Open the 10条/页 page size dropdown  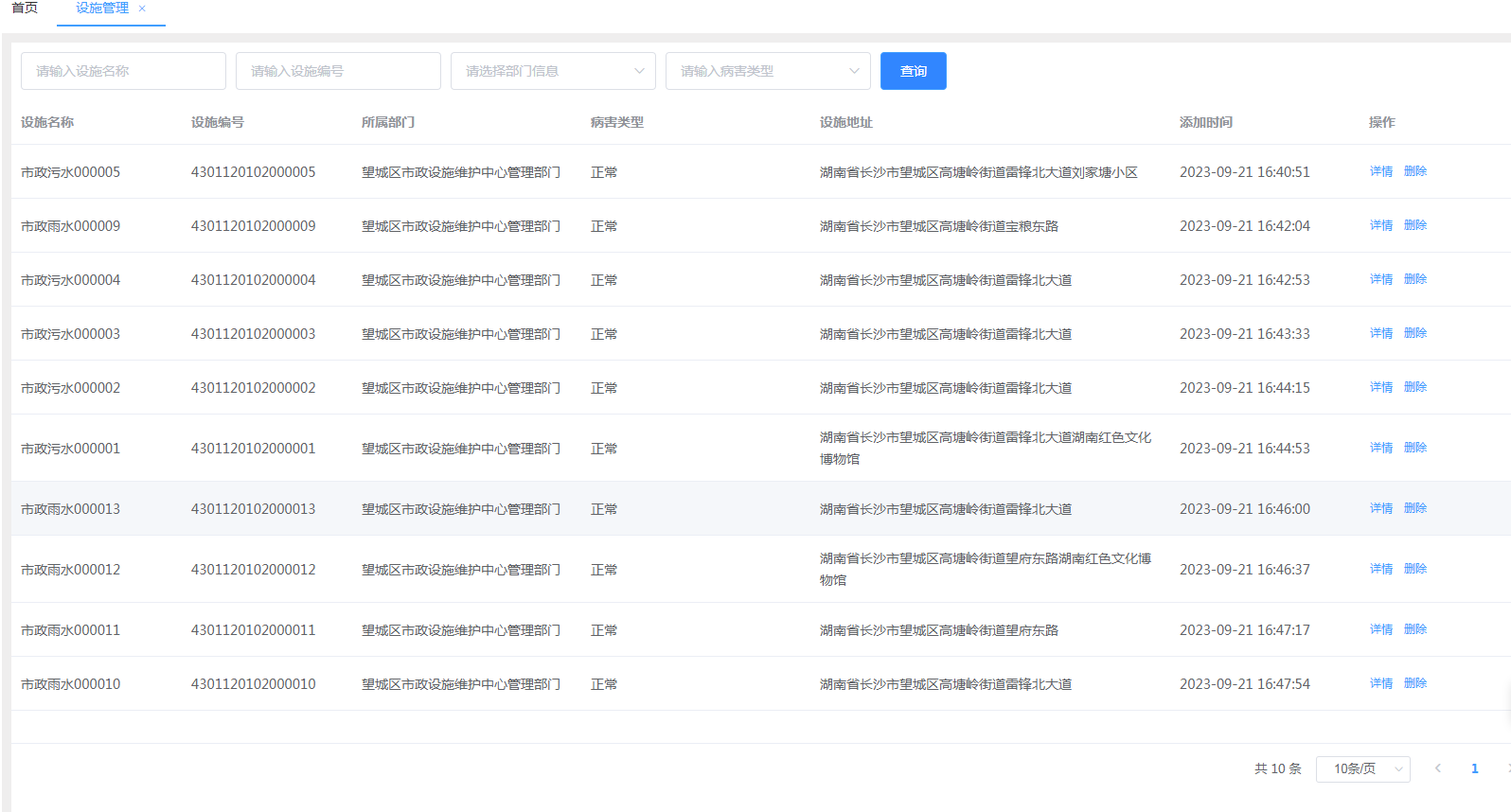(x=1362, y=768)
